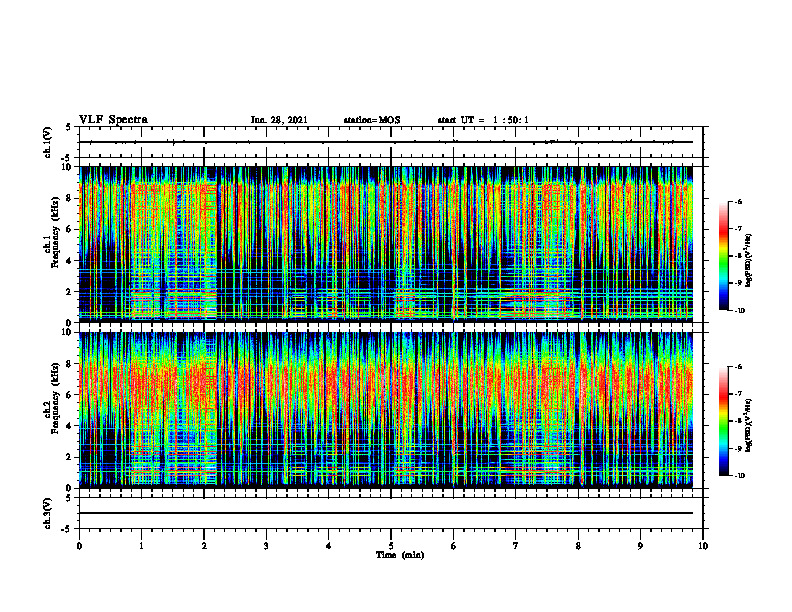Viewport: 792px width, 612px height.
Task: Click the "9" tick on the Time axis
Action: pos(640,546)
